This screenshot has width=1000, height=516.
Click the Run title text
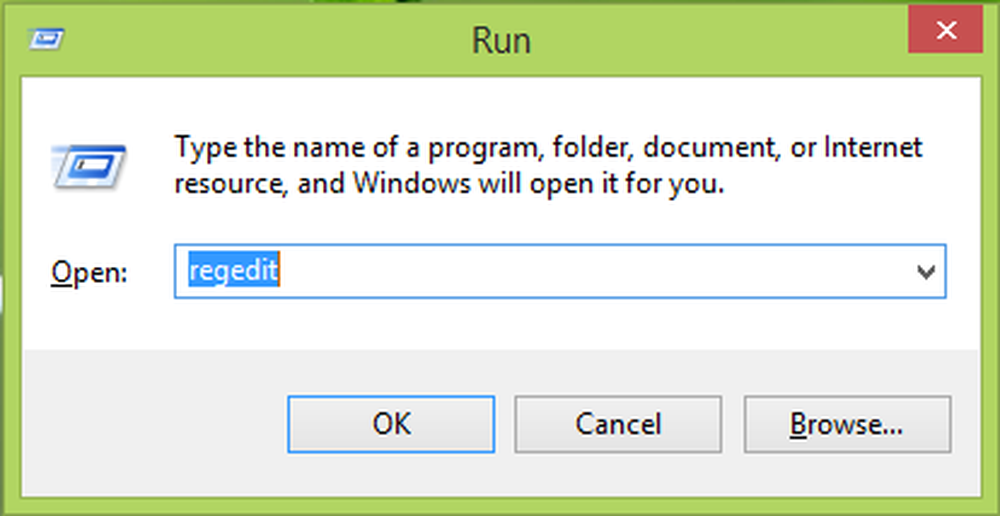[x=501, y=41]
